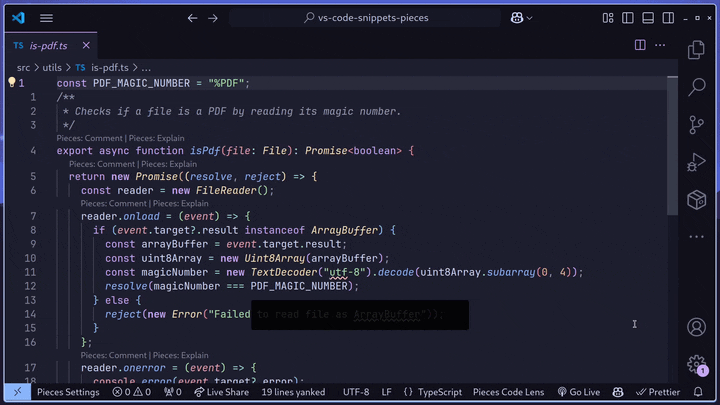Toggle the bottom panel visibility

pos(648,18)
